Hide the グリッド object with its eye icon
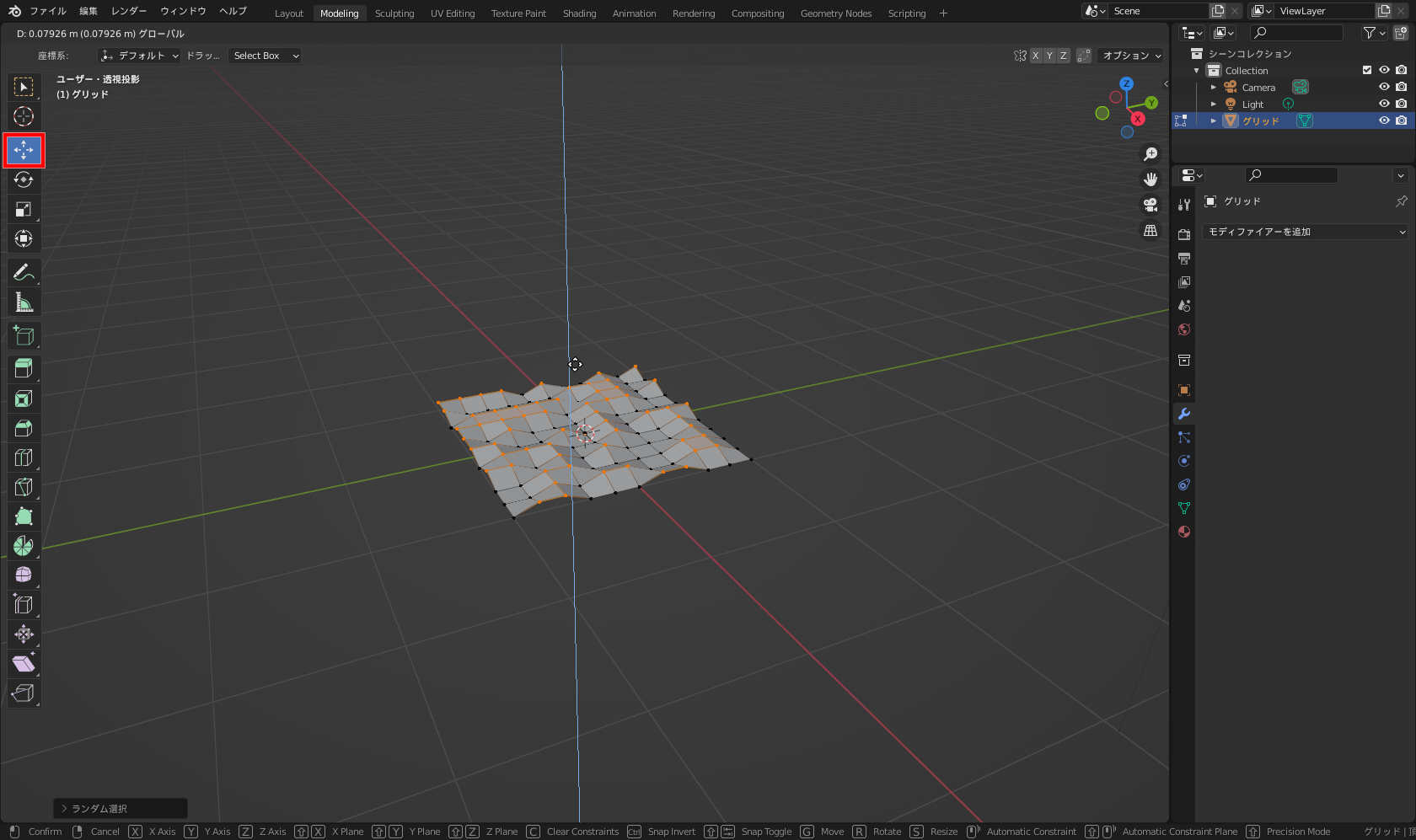This screenshot has width=1416, height=840. tap(1384, 120)
